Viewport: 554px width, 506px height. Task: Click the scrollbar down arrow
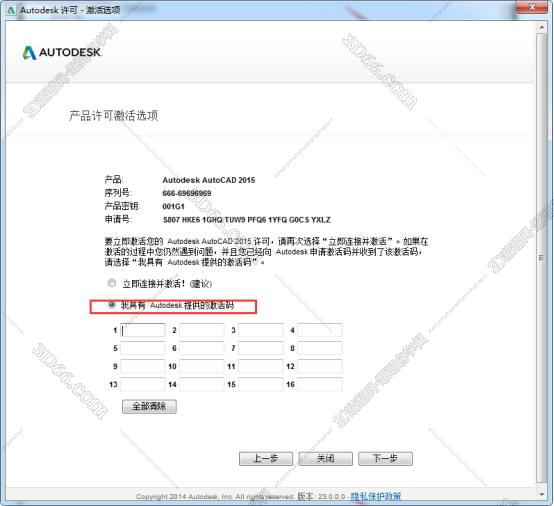[541, 495]
